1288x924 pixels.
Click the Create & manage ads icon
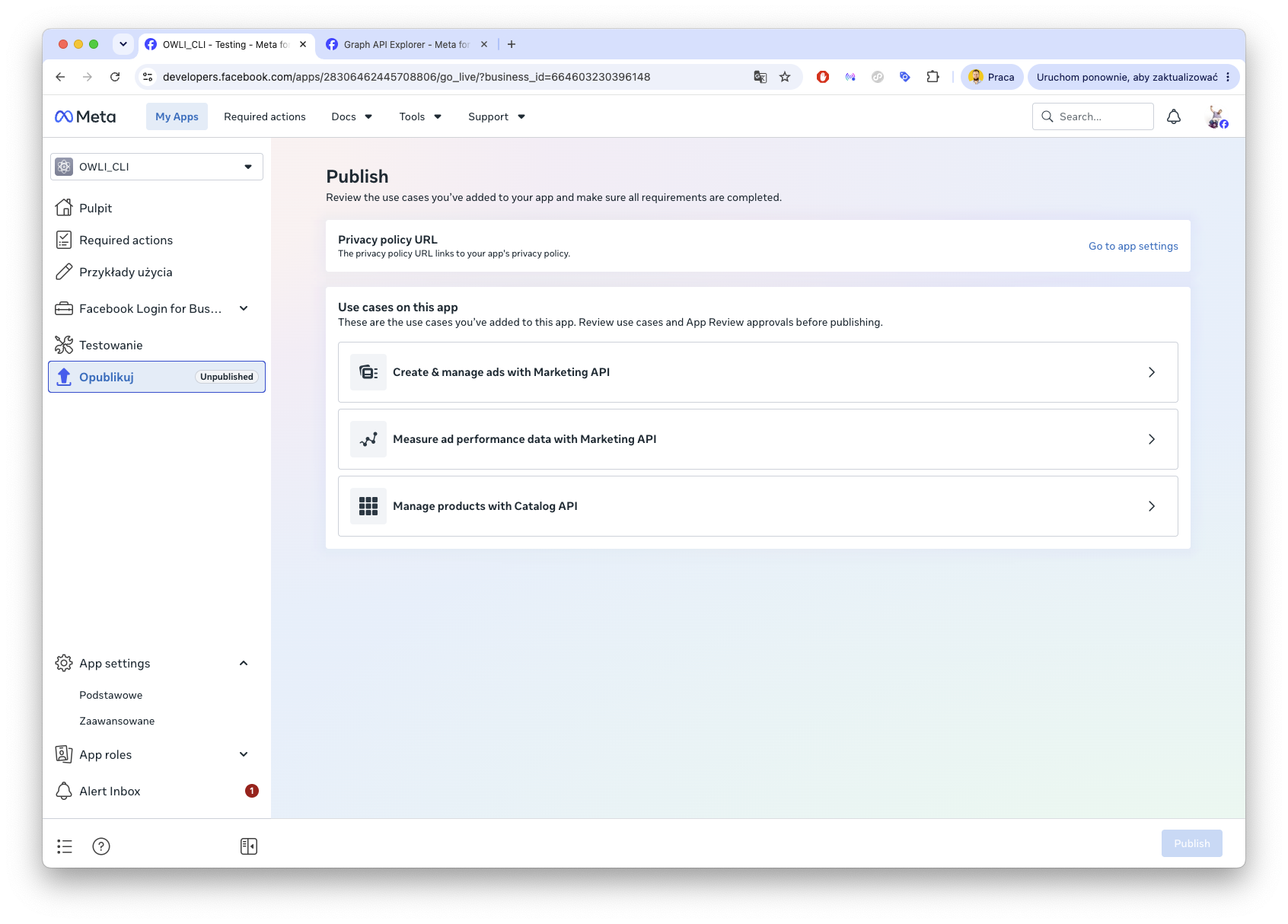[x=368, y=372]
